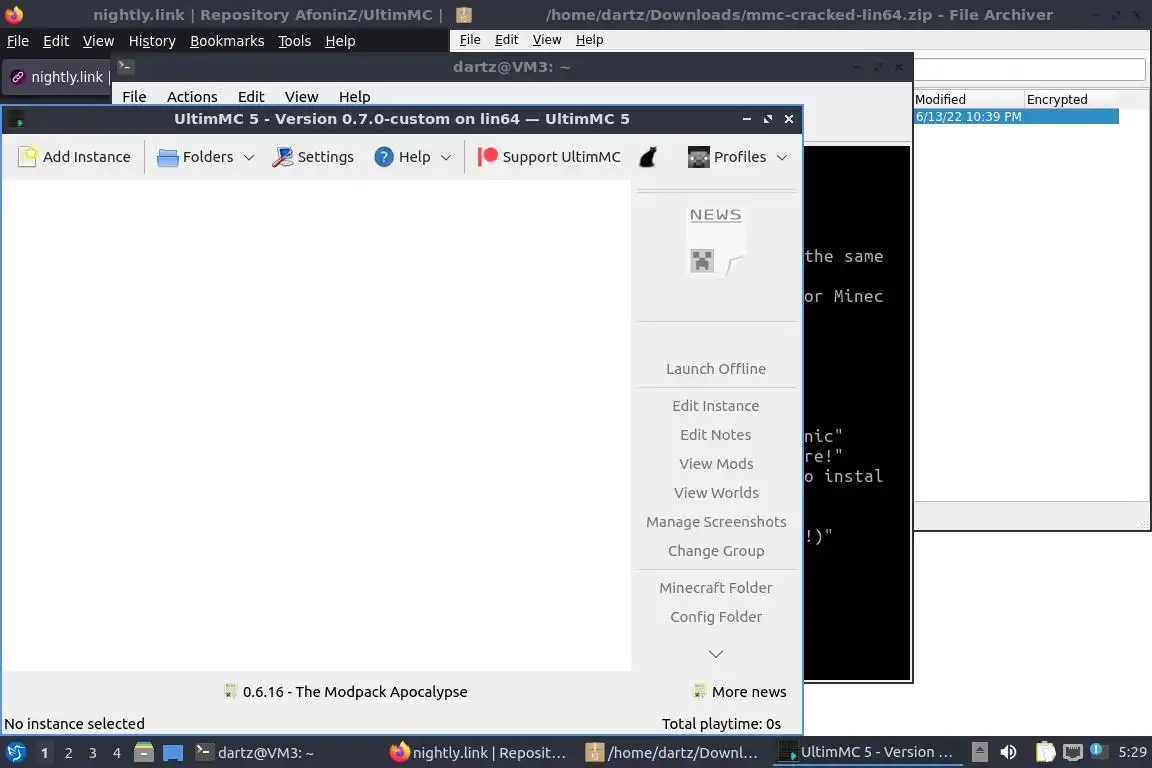Click the cat icon in toolbar

click(647, 157)
